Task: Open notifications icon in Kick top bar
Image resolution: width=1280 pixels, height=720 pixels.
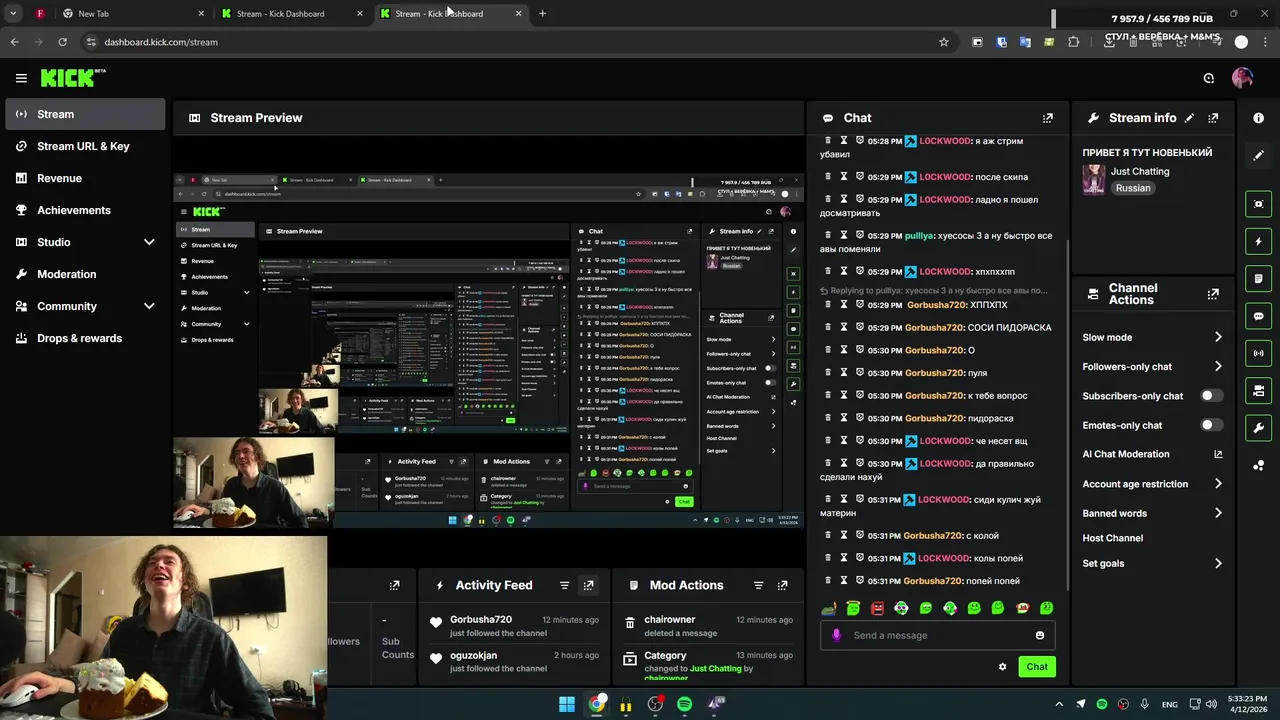Action: [x=1209, y=78]
